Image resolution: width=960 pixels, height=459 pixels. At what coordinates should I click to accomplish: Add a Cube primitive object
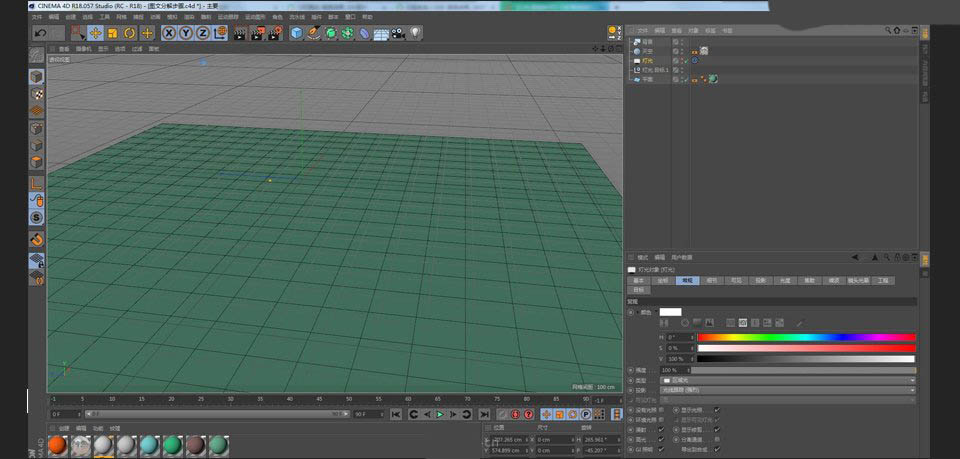tap(297, 33)
